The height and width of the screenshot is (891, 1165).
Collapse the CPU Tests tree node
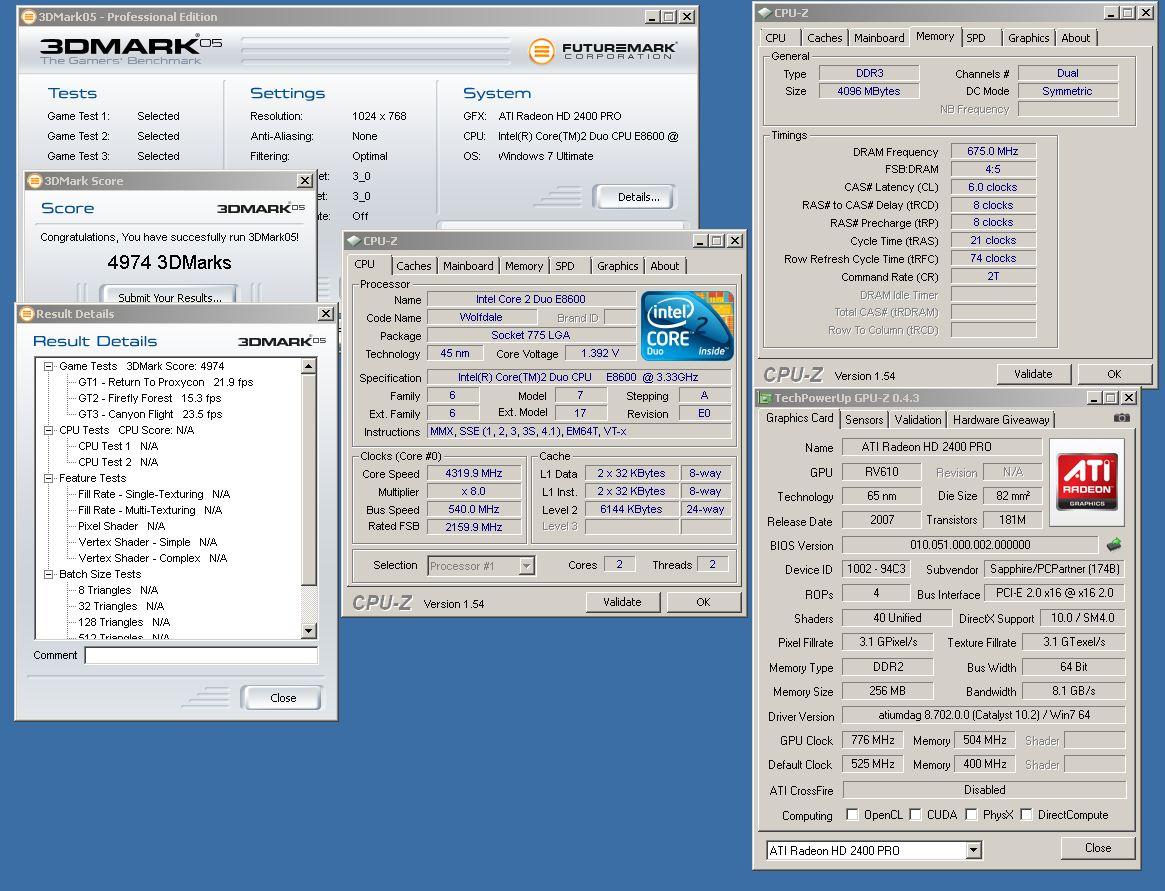point(48,430)
